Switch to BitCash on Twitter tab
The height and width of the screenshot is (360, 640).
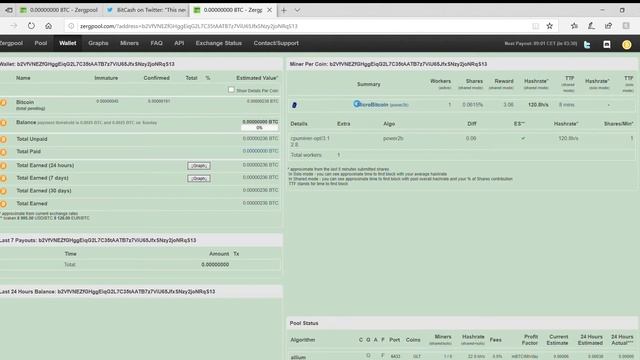[x=146, y=10]
